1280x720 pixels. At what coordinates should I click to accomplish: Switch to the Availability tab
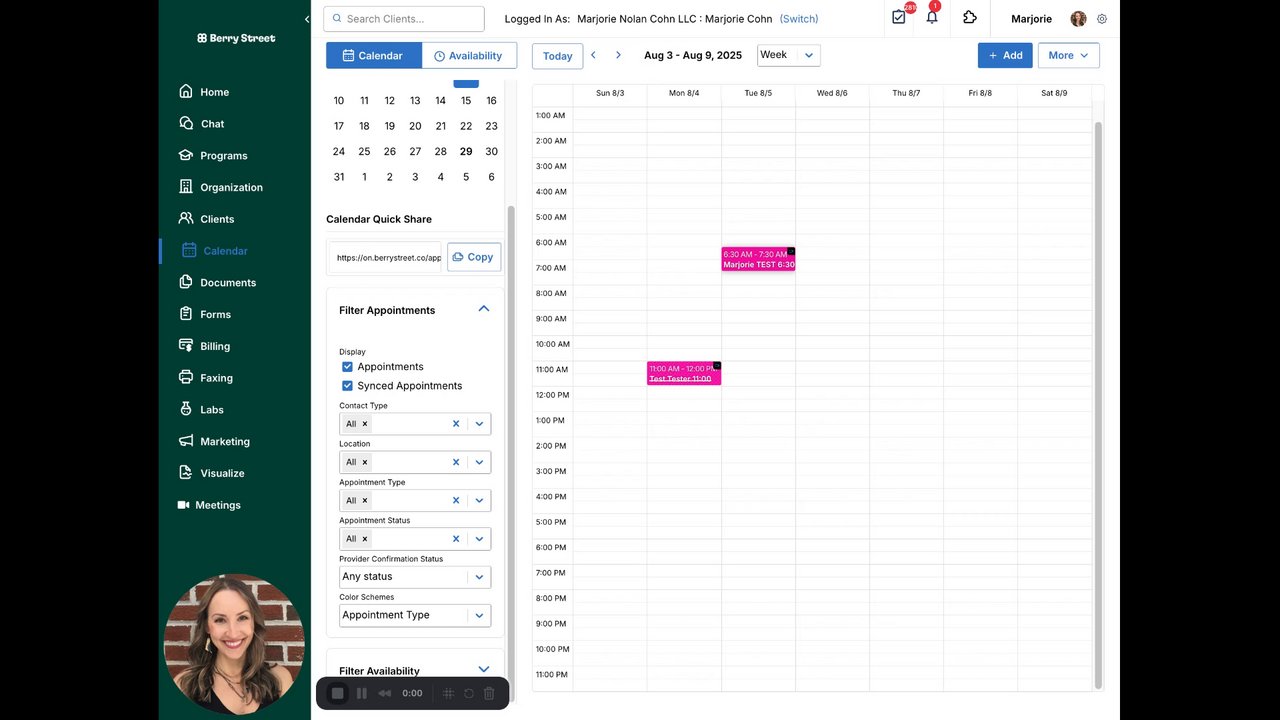[469, 56]
